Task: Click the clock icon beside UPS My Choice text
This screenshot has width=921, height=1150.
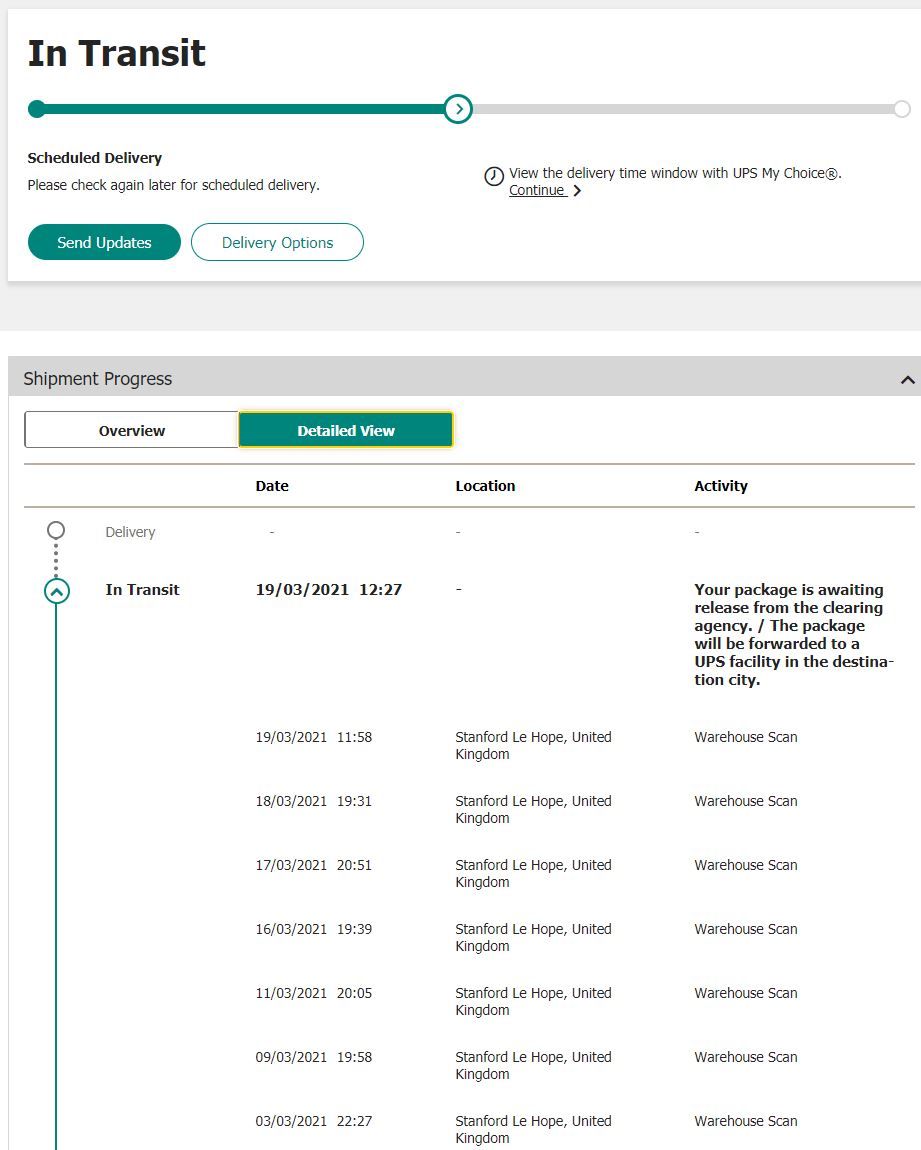Action: (494, 177)
